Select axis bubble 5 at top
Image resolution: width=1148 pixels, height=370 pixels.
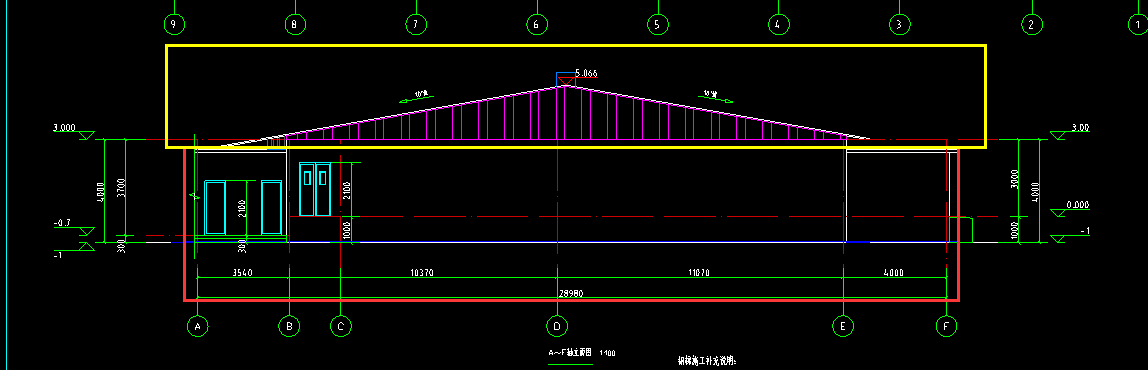(657, 24)
